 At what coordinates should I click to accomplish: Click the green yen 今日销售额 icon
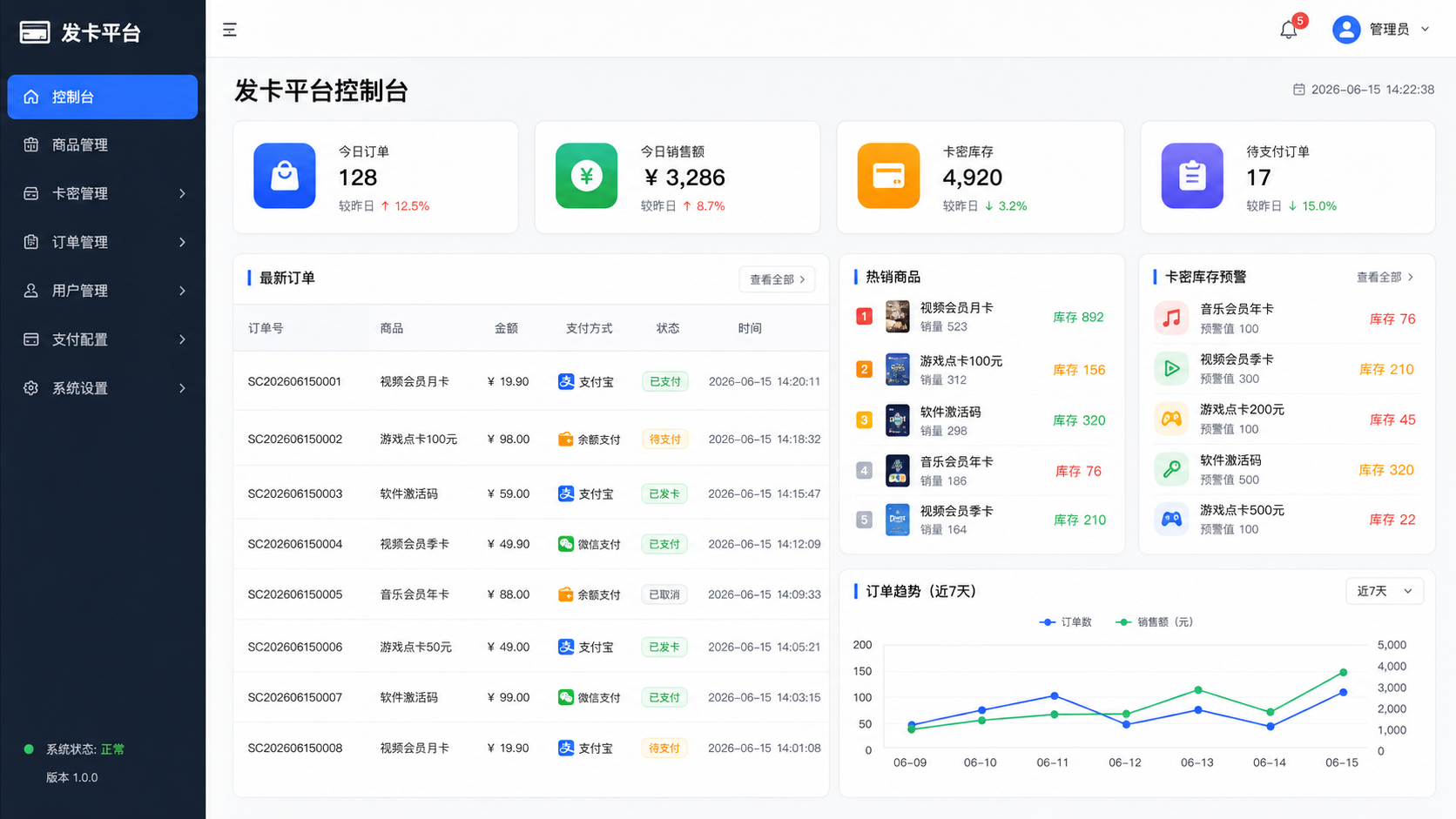tap(587, 176)
